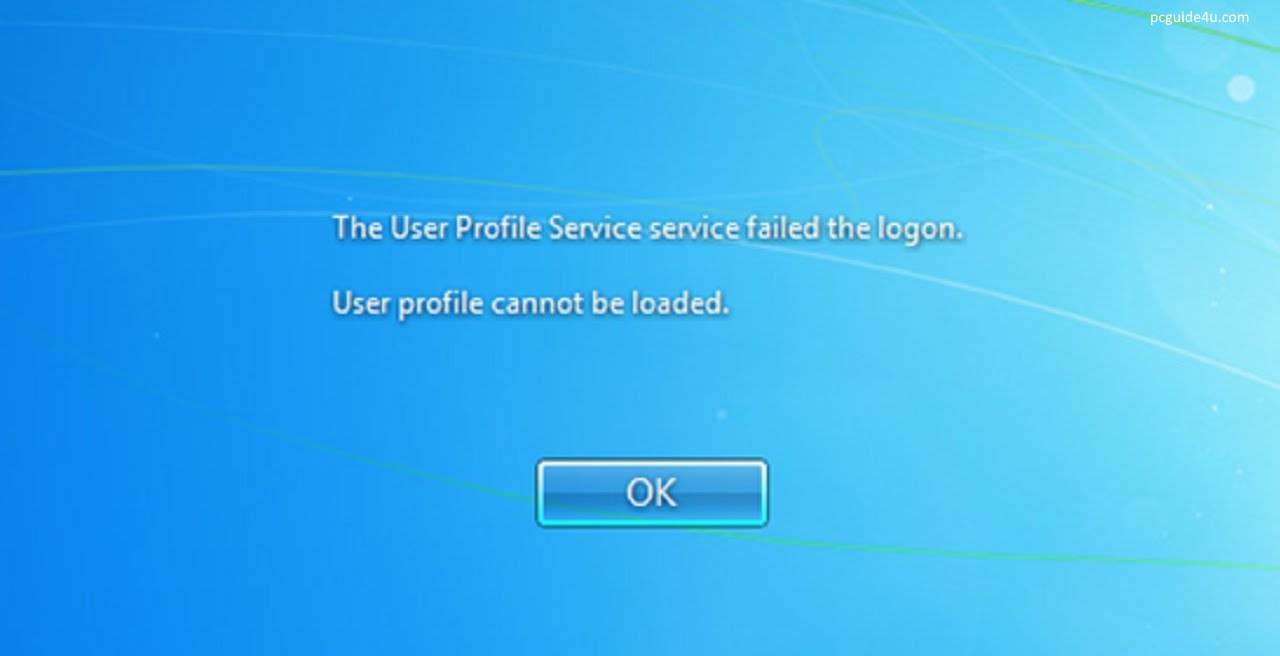Click the word "User" in the first line
The height and width of the screenshot is (656, 1280).
pos(418,228)
